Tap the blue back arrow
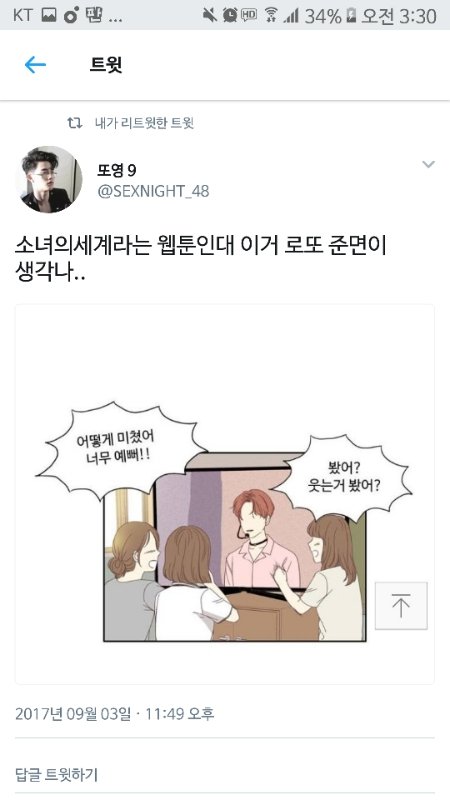This screenshot has width=450, height=800. coord(35,65)
